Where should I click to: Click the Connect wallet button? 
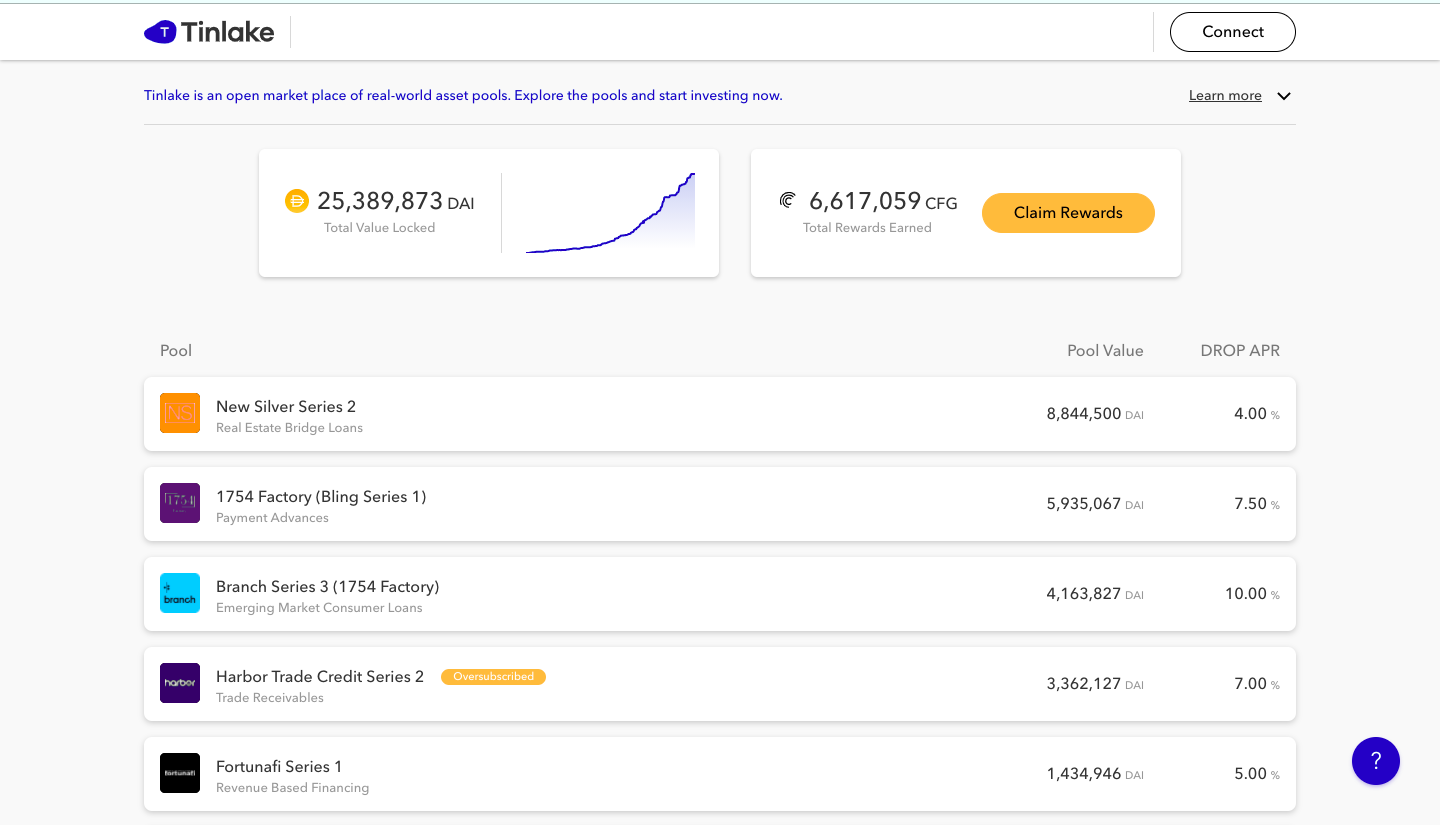coord(1232,32)
